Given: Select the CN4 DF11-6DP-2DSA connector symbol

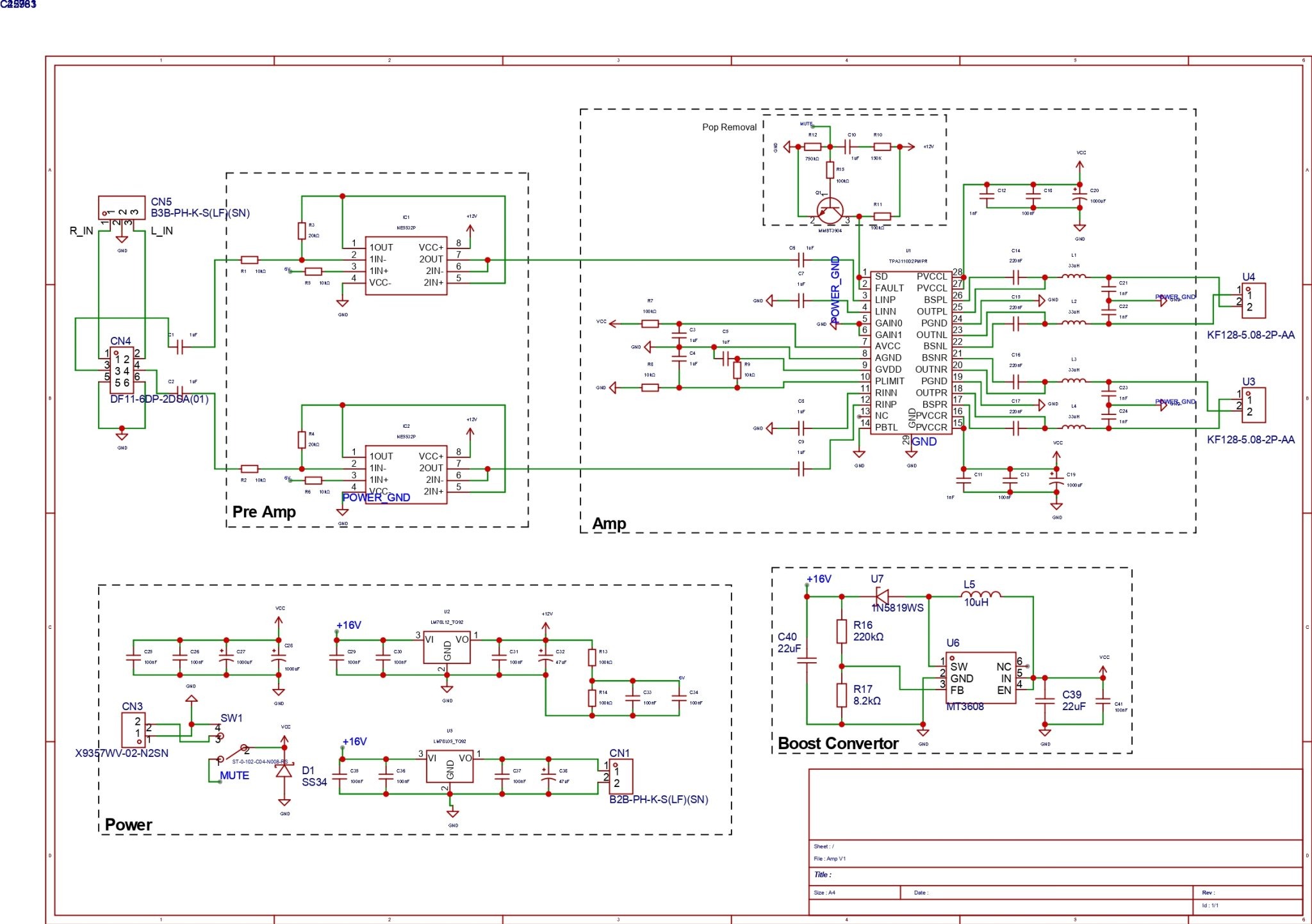Looking at the screenshot, I should pyautogui.click(x=122, y=370).
